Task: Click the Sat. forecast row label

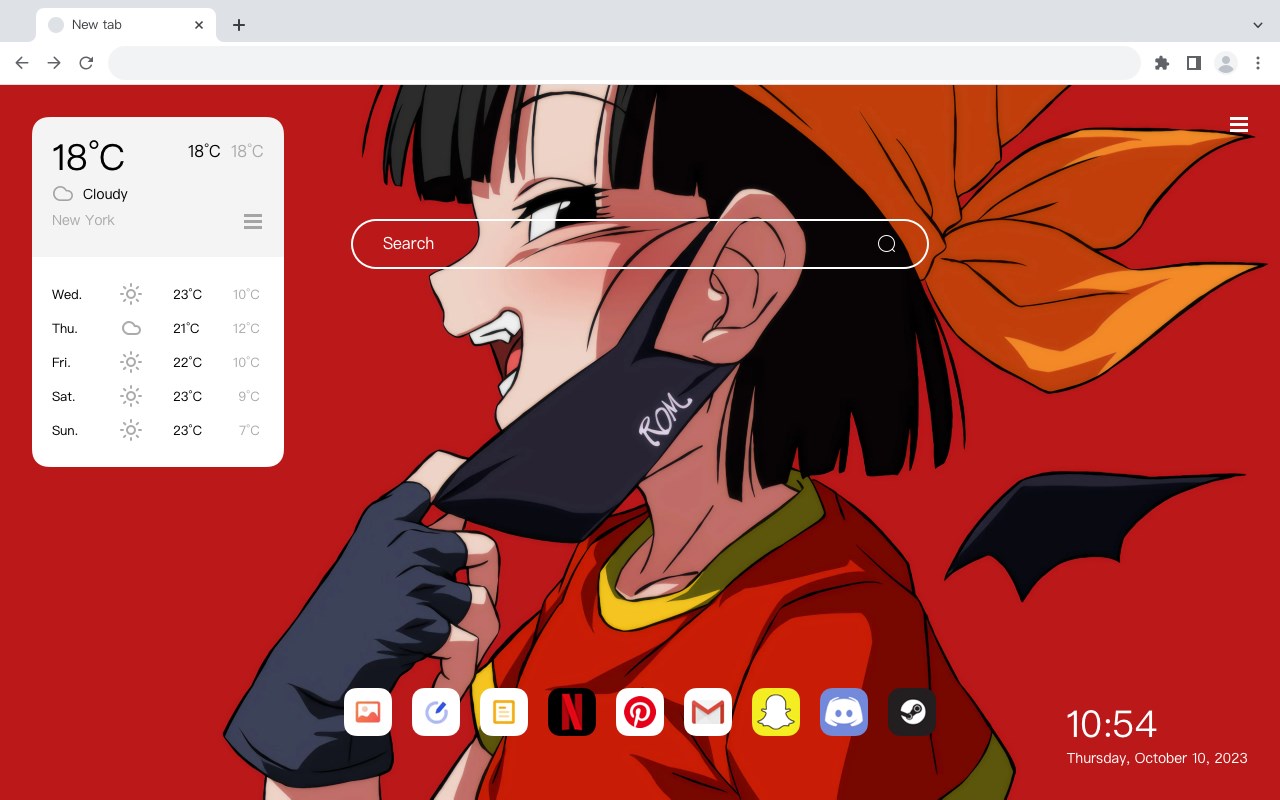Action: pyautogui.click(x=64, y=396)
